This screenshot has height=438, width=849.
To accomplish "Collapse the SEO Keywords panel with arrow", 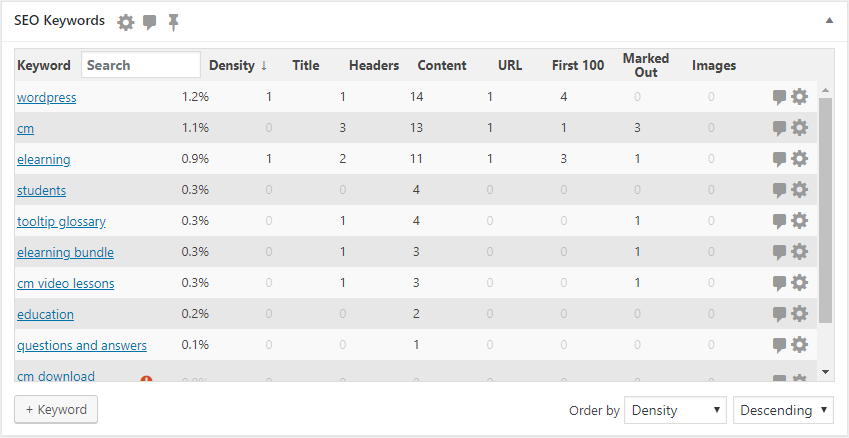I will click(x=829, y=20).
